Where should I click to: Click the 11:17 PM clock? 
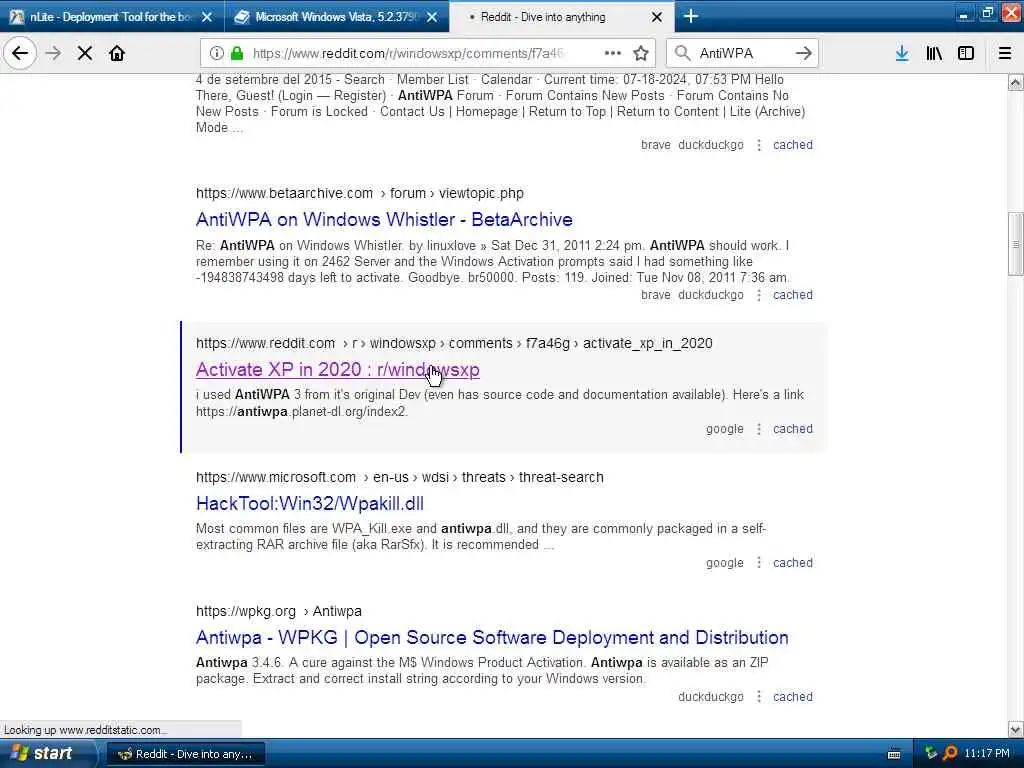click(x=987, y=754)
